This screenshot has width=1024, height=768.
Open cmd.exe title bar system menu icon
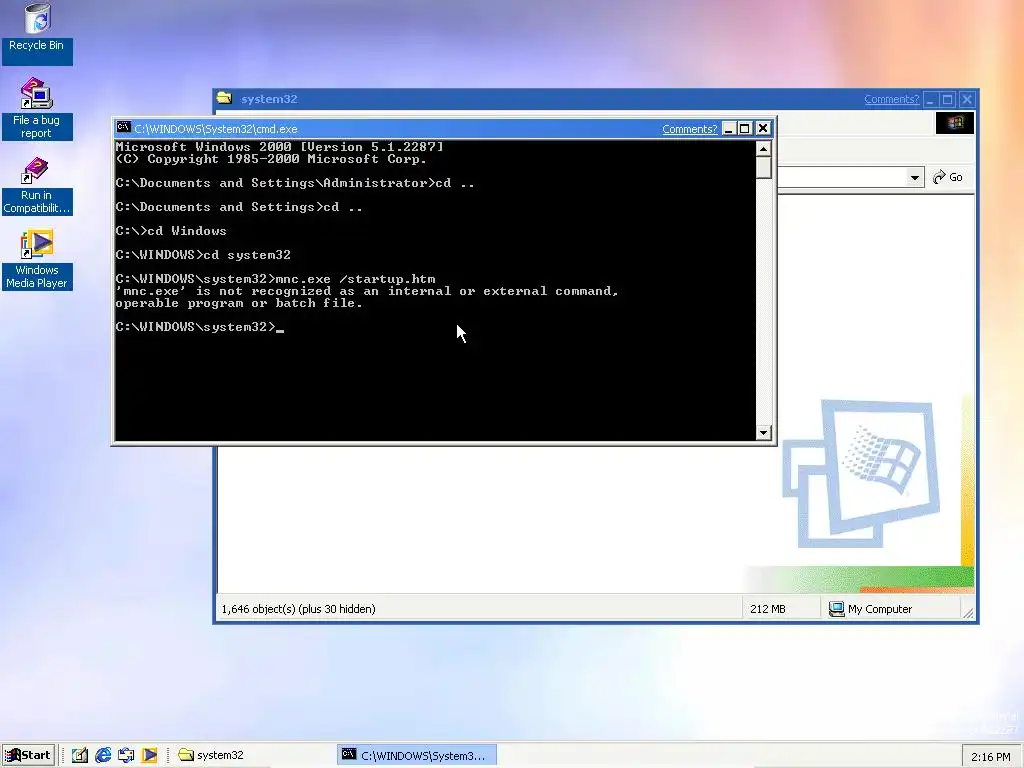pyautogui.click(x=123, y=127)
